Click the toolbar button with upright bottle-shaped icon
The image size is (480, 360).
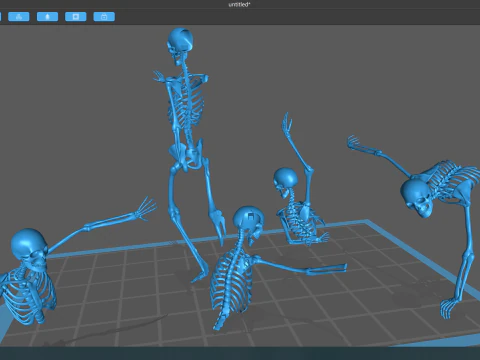47,17
